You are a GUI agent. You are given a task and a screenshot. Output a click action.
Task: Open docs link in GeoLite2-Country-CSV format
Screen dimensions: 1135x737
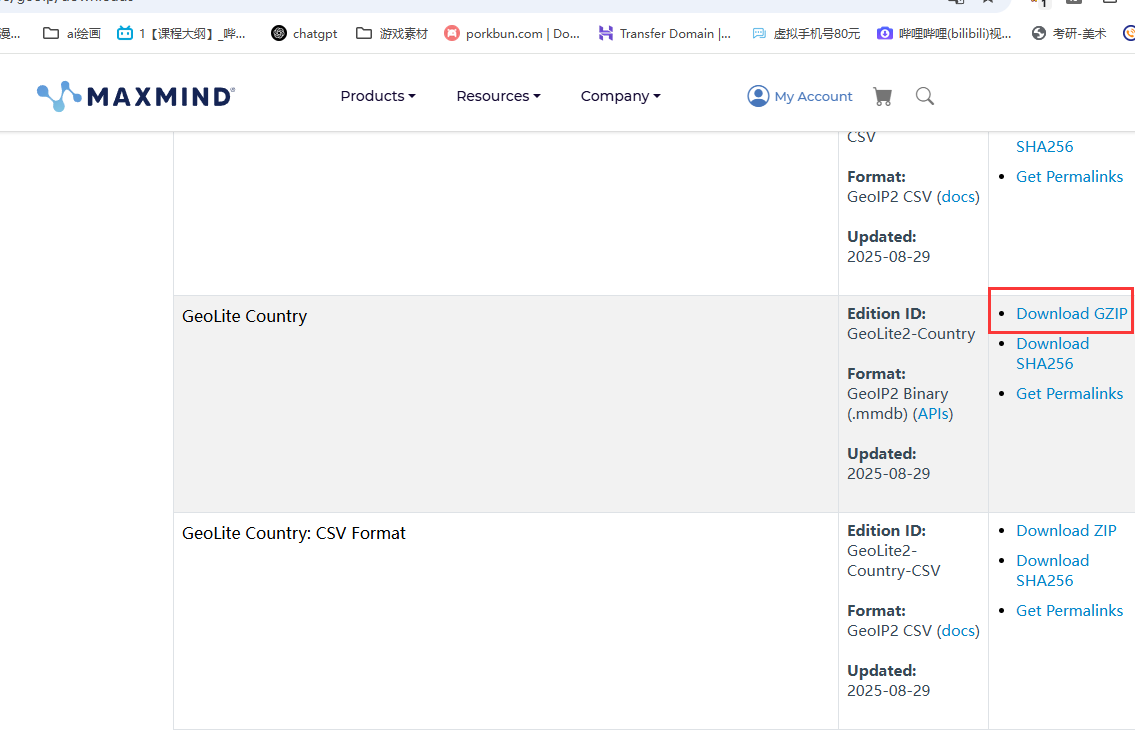pos(958,631)
